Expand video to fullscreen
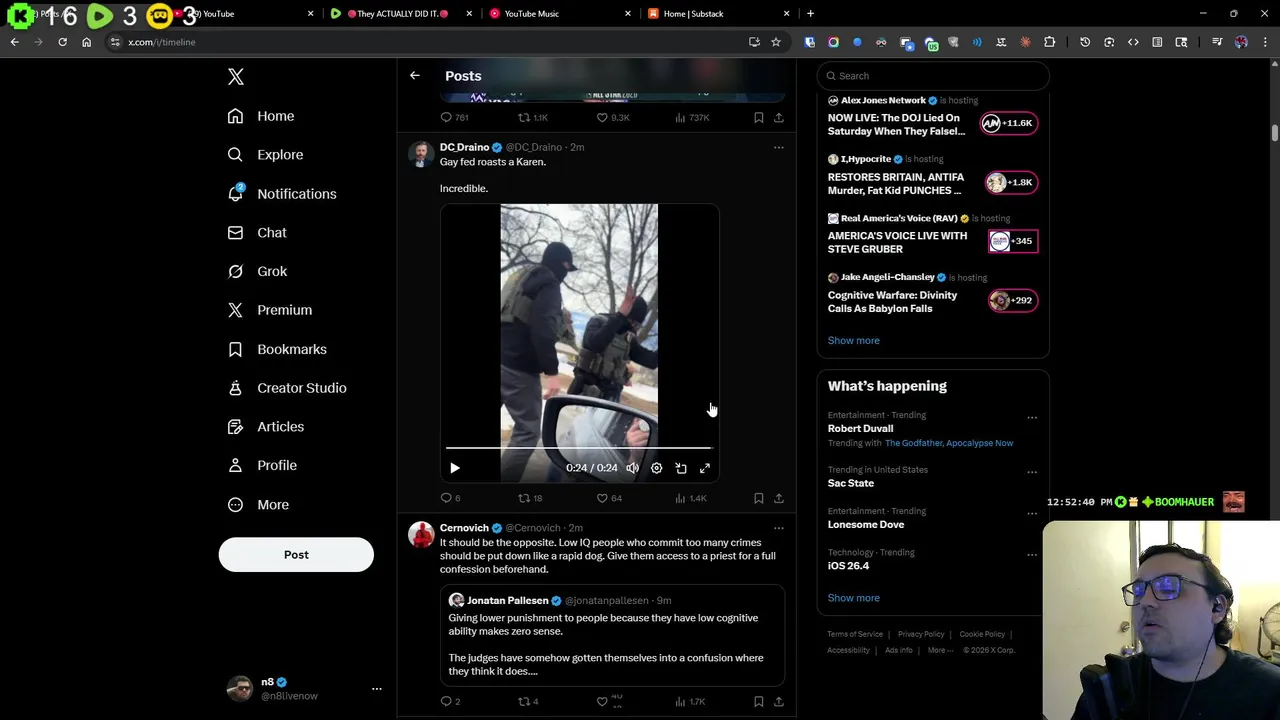1280x720 pixels. coord(705,468)
